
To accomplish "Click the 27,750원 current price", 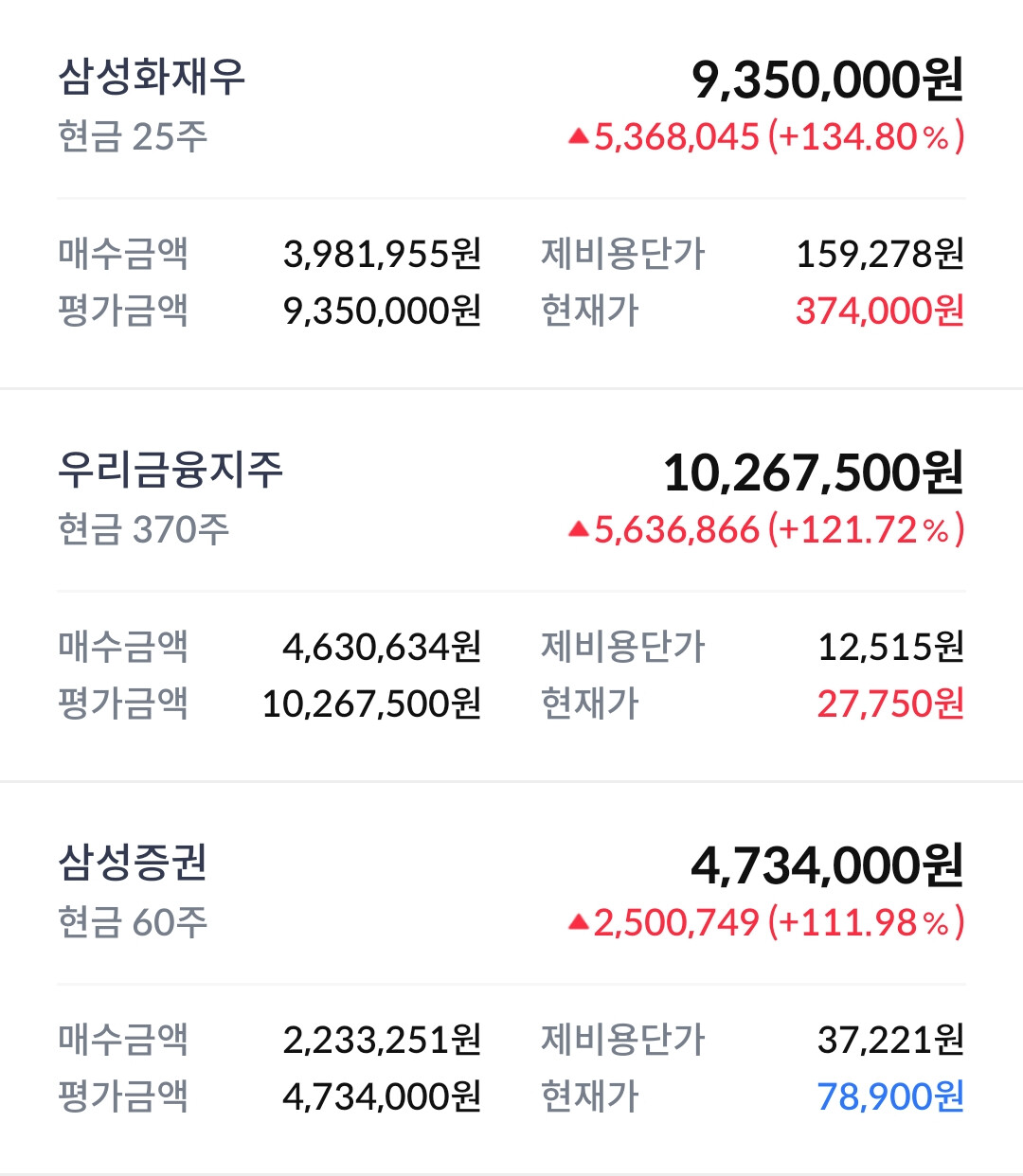I will pyautogui.click(x=890, y=704).
